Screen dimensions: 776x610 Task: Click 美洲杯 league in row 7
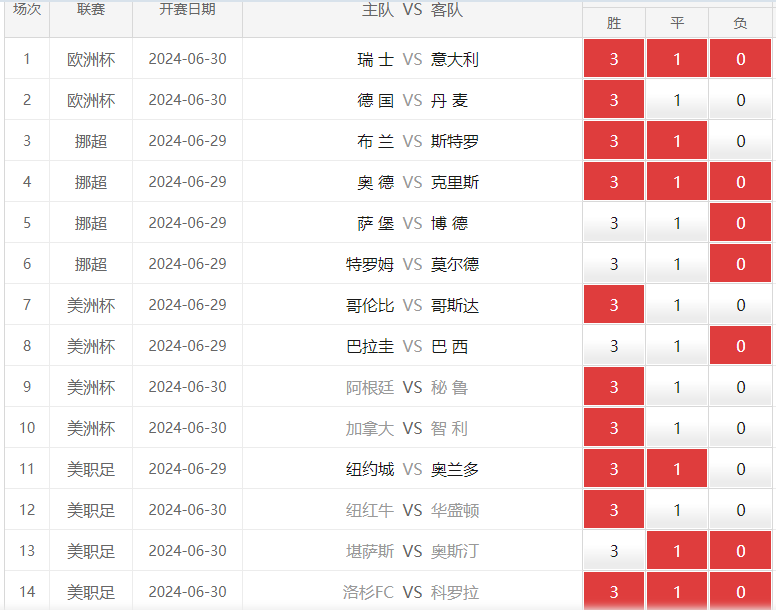click(91, 305)
